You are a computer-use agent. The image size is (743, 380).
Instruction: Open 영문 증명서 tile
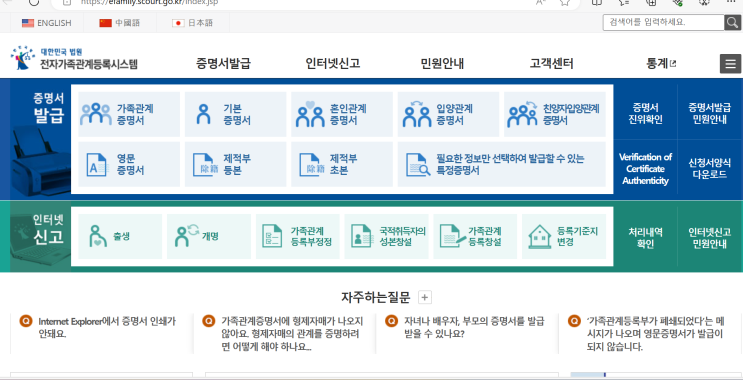(129, 164)
